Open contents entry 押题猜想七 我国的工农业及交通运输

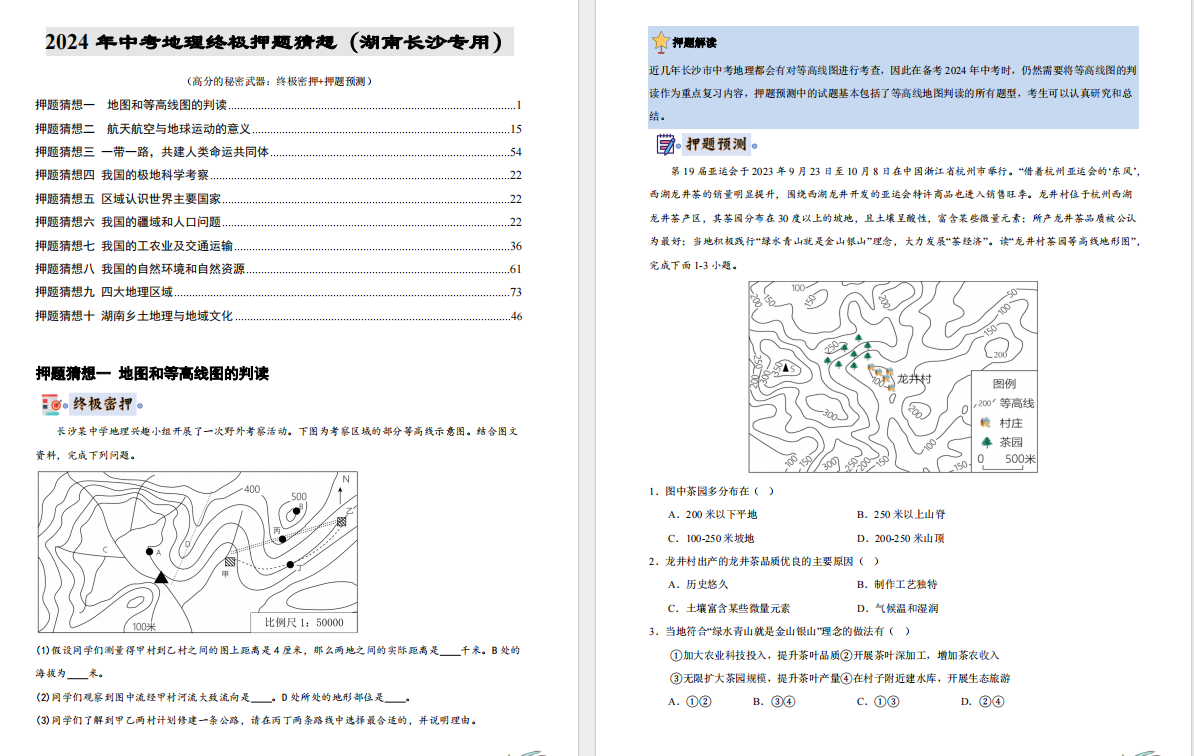coord(279,246)
